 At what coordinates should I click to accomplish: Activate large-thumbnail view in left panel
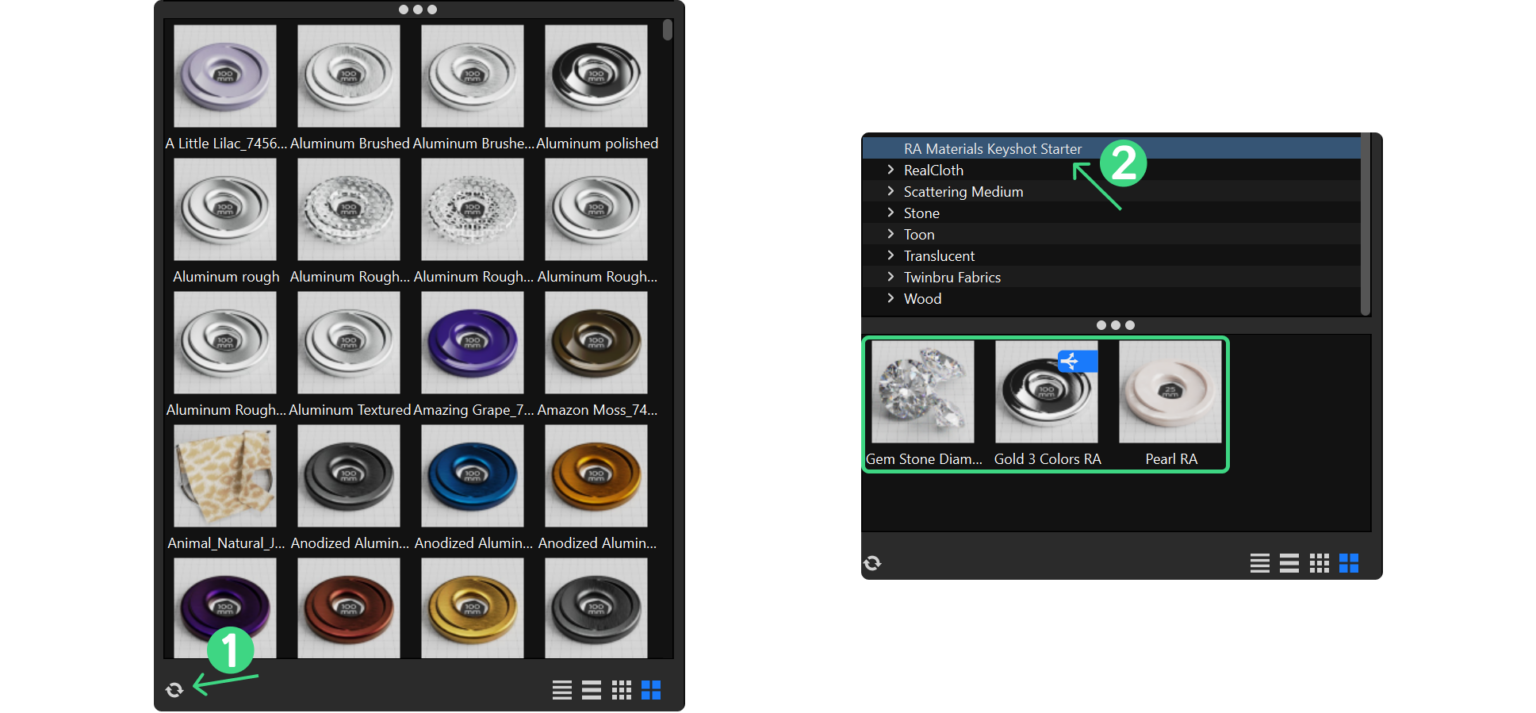(651, 690)
